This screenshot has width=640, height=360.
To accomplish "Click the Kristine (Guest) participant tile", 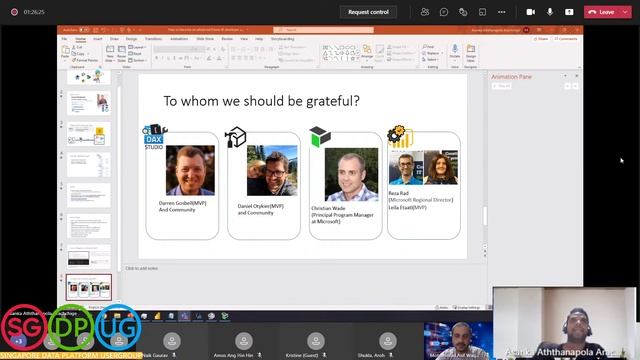I will [x=316, y=341].
